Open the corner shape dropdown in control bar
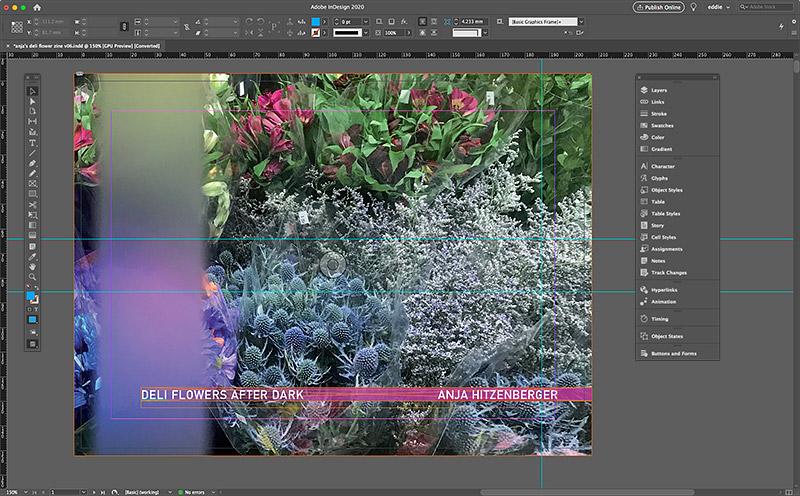The image size is (800, 496). tap(485, 33)
